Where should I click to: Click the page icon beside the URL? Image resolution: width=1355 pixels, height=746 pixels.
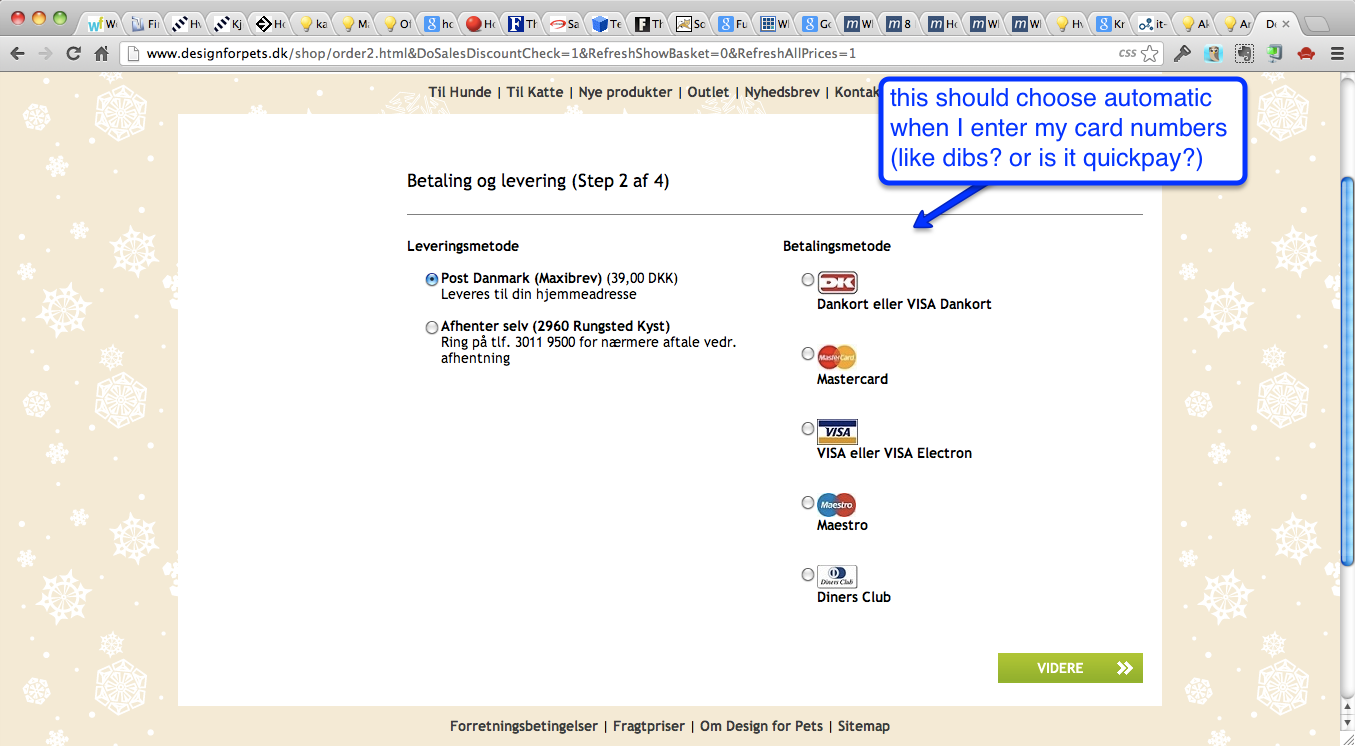[134, 54]
